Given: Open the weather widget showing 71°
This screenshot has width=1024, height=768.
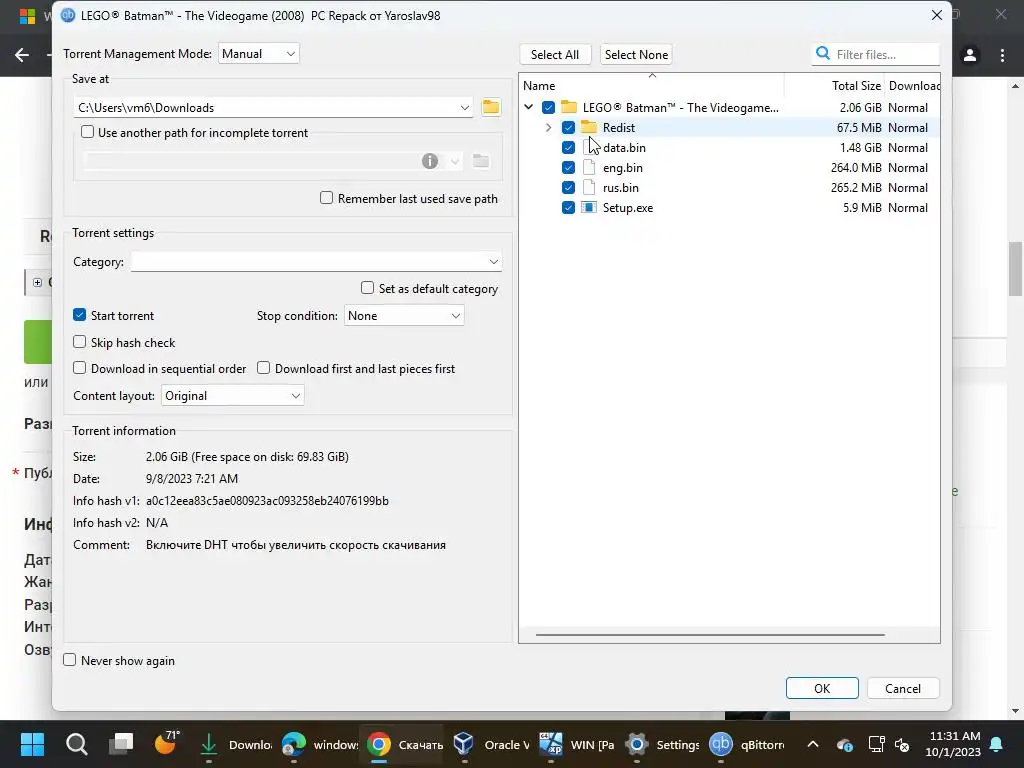Looking at the screenshot, I should click(166, 743).
